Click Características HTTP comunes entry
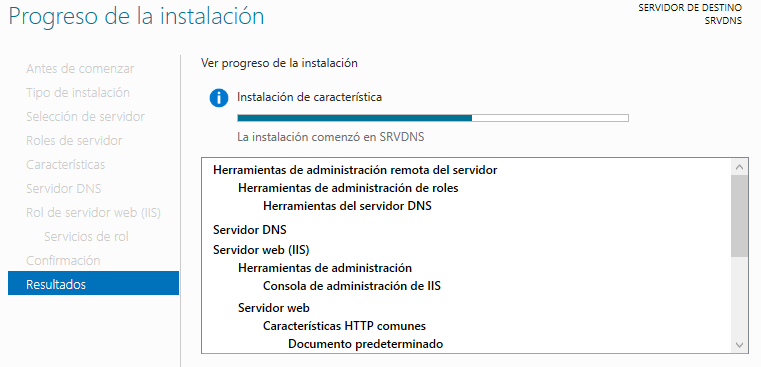 click(345, 325)
